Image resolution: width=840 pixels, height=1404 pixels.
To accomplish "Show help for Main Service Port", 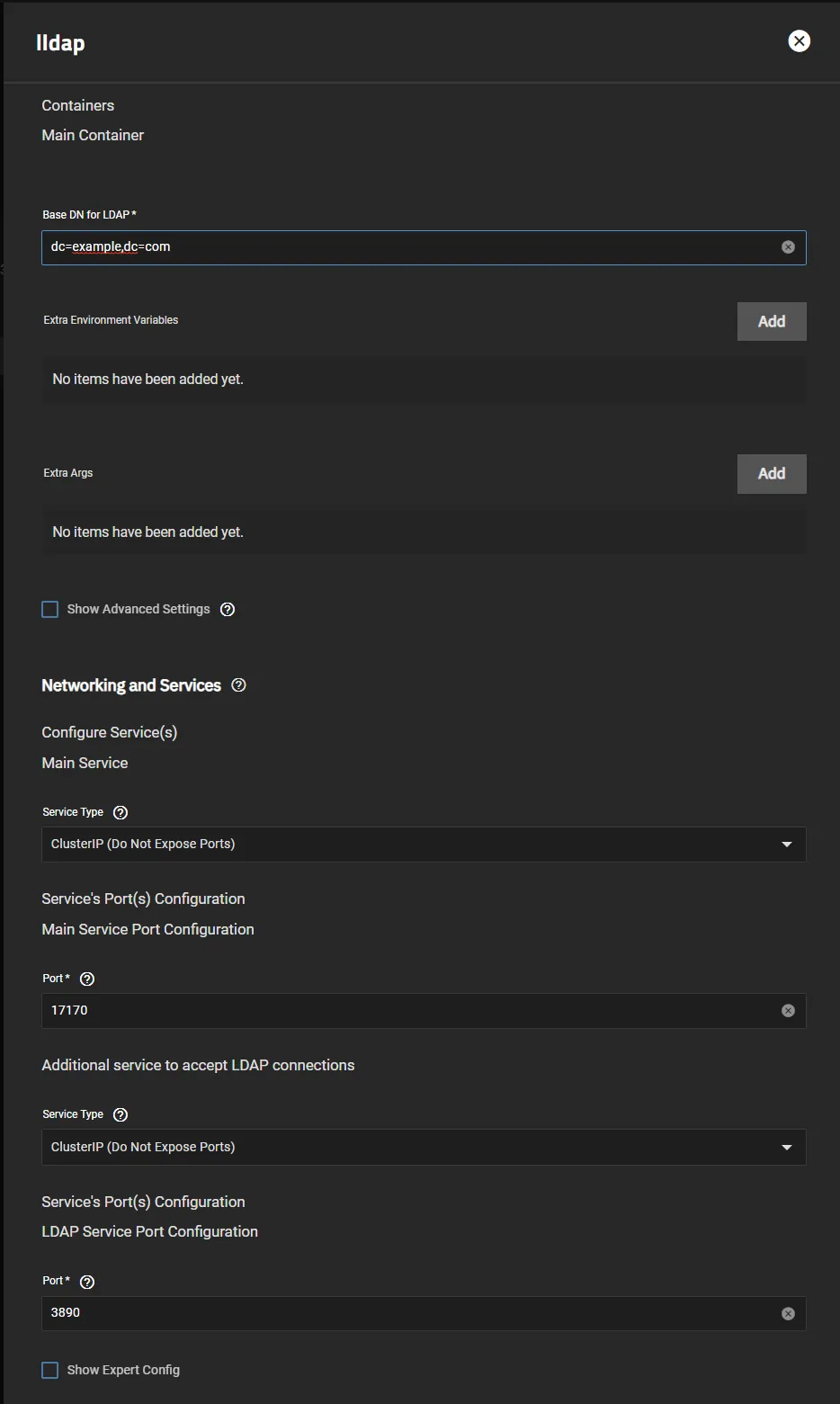I will coord(87,979).
